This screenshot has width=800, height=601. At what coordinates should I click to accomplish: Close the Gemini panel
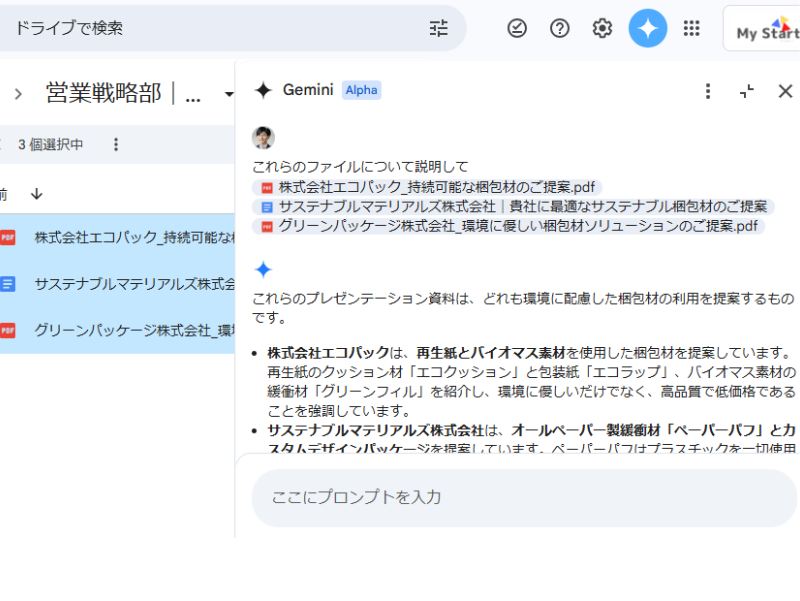tap(785, 91)
